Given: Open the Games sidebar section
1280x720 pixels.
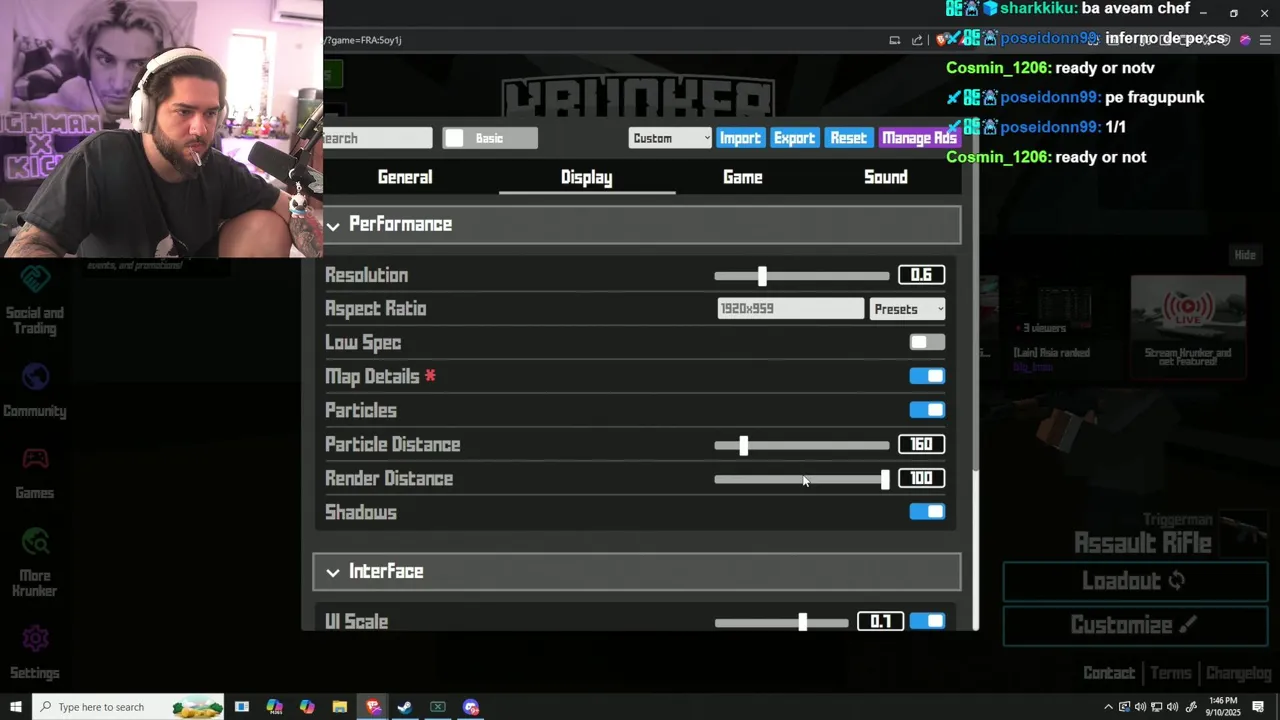Looking at the screenshot, I should (35, 473).
